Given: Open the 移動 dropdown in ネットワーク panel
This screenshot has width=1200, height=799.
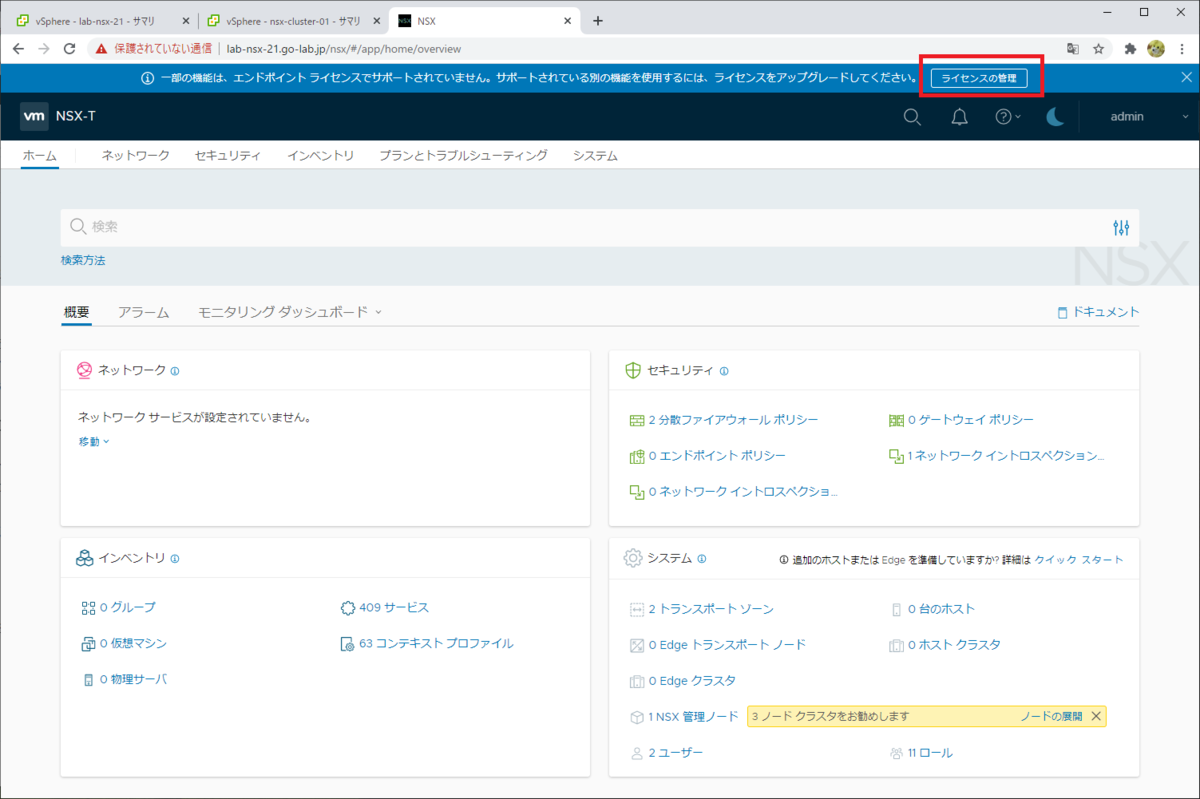Looking at the screenshot, I should (x=93, y=441).
